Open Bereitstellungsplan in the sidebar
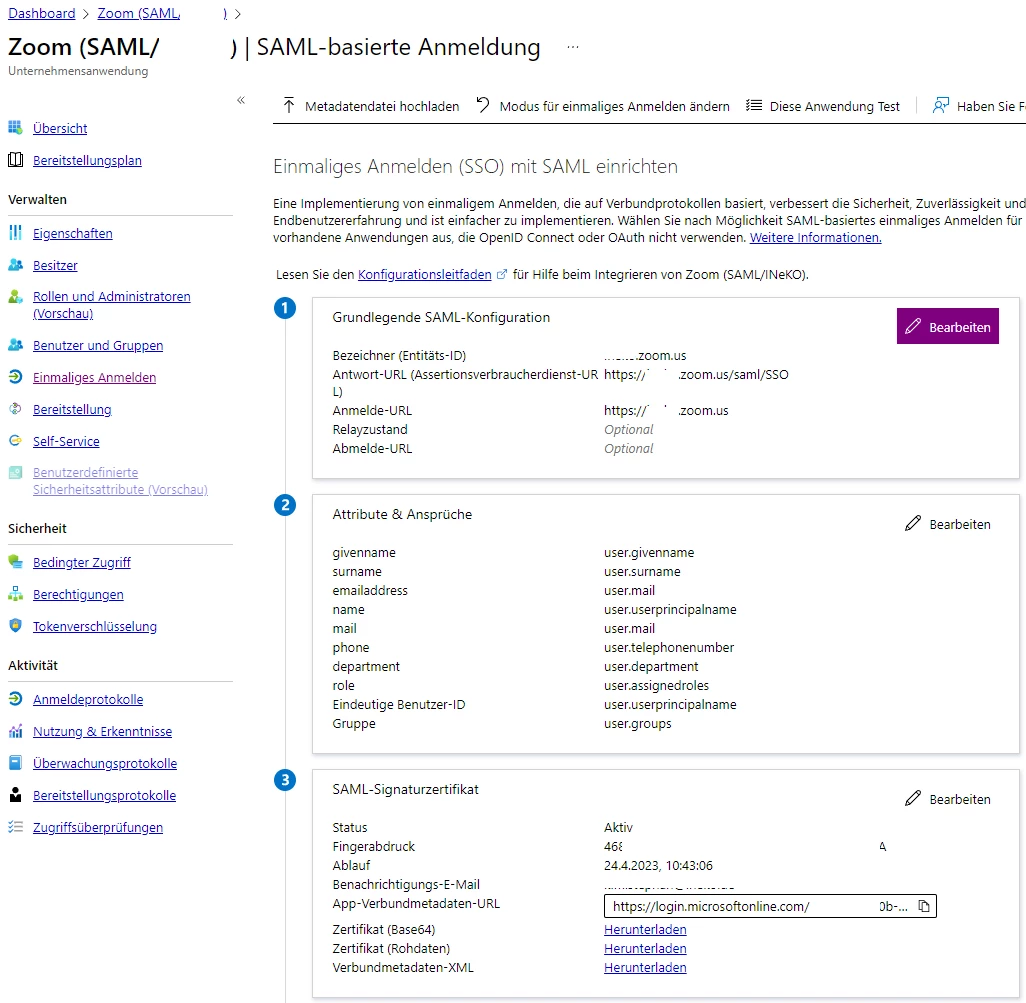Screen dimensions: 1026x1003 click(x=87, y=160)
